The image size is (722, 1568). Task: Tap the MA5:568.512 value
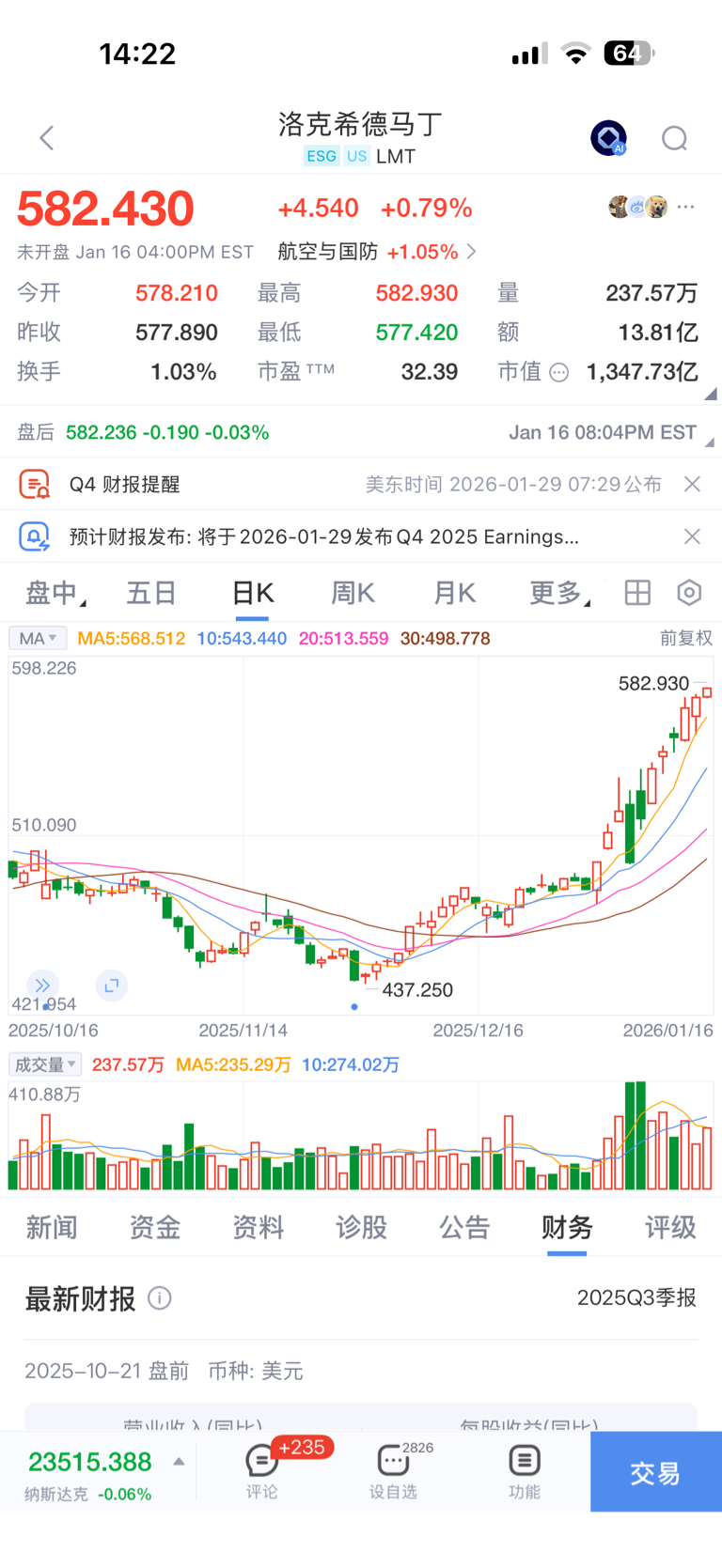click(x=132, y=639)
